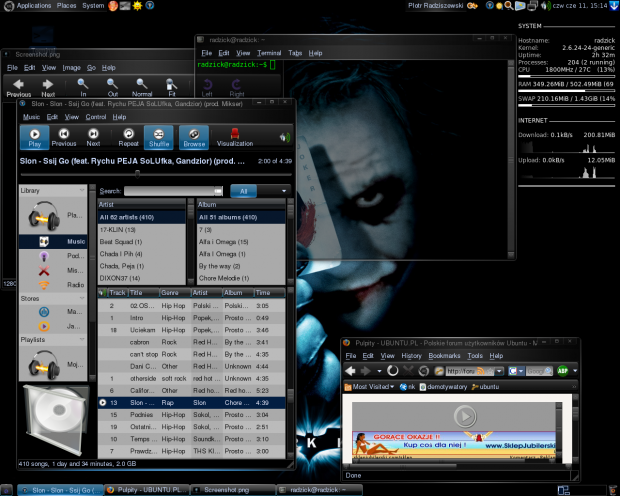Open Image menu in Screenshot.png viewer

71,68
